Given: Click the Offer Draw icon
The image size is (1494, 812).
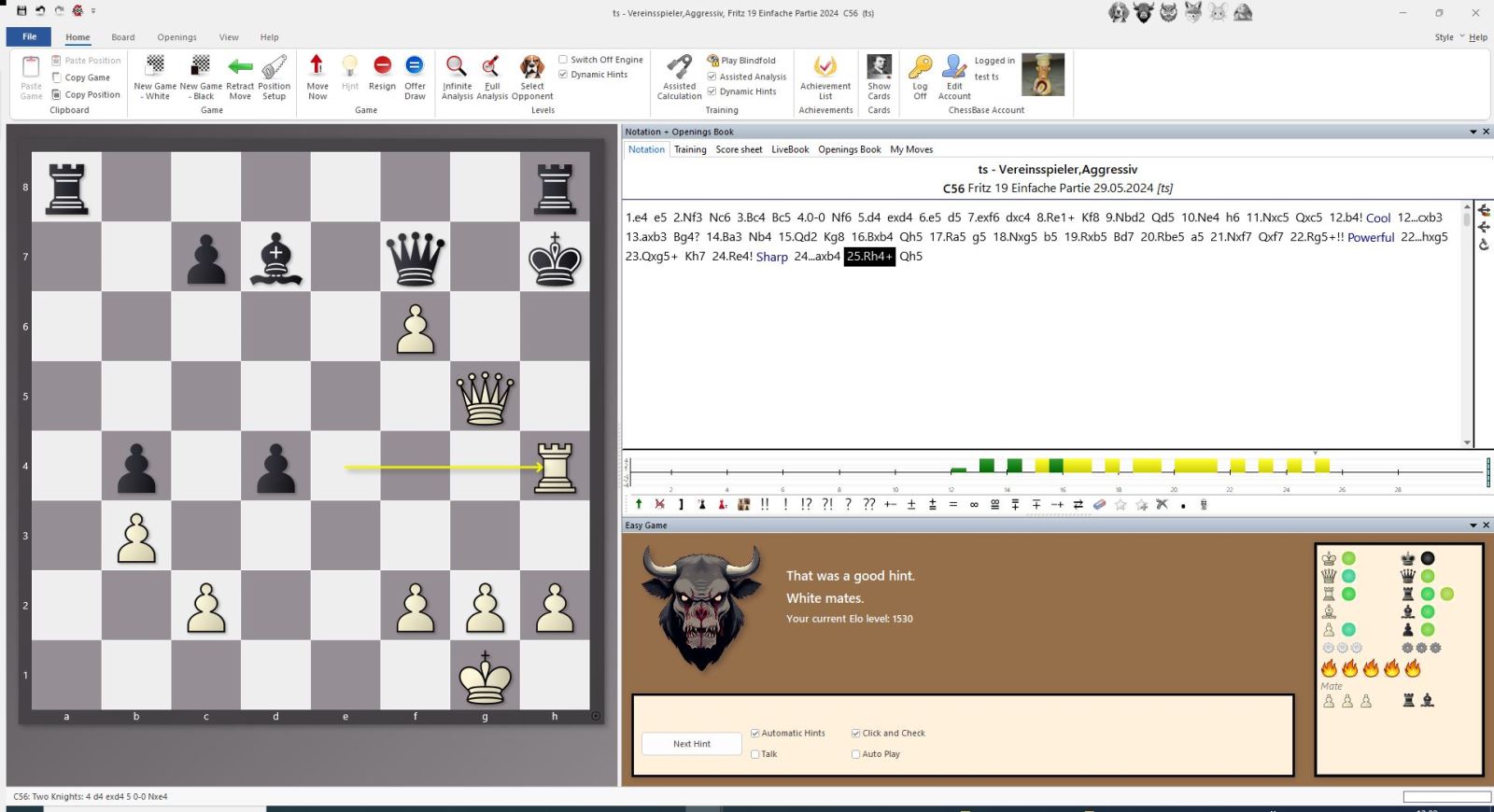Looking at the screenshot, I should tap(415, 65).
